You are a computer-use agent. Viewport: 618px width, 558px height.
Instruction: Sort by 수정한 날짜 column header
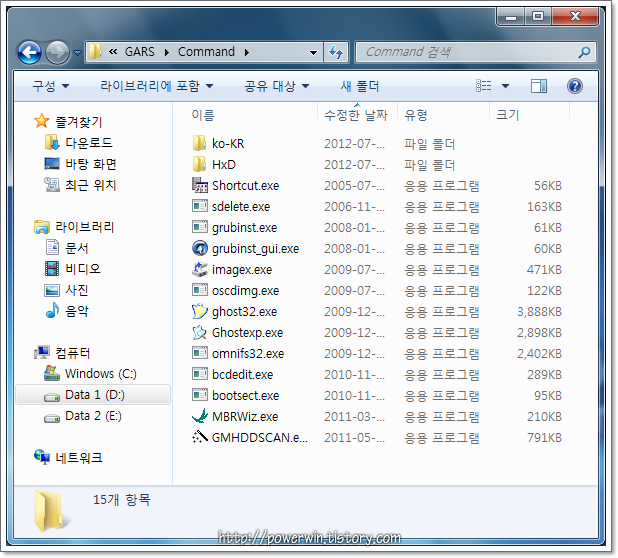[356, 115]
